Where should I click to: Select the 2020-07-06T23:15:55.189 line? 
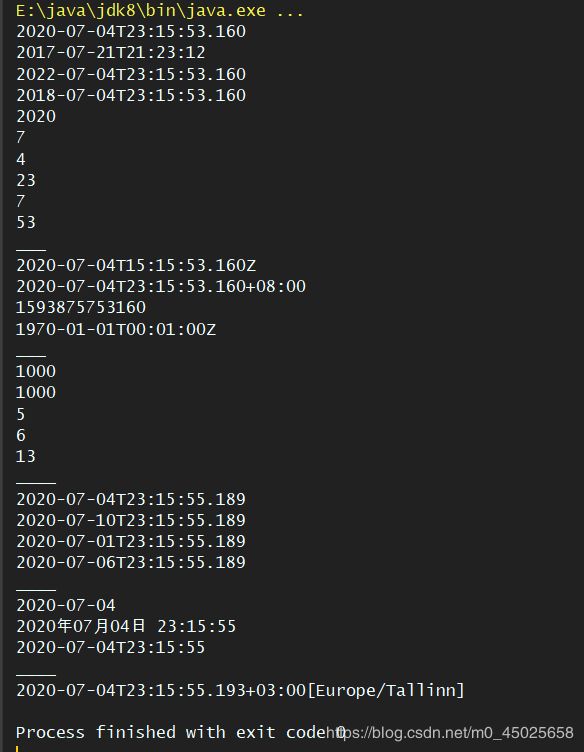(x=131, y=563)
